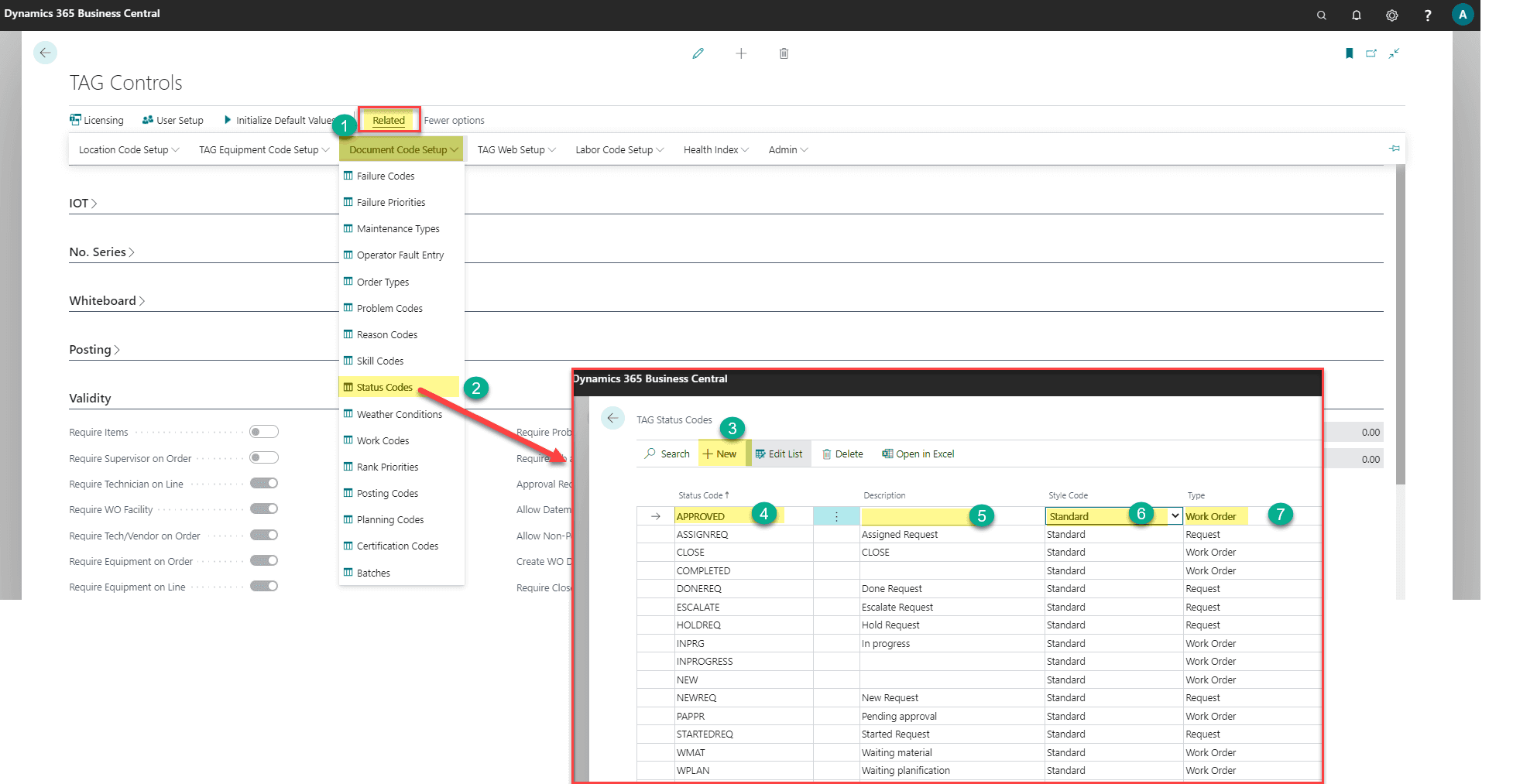The width and height of the screenshot is (1513, 784).
Task: Toggle Require WO Facility switch
Action: (x=264, y=508)
